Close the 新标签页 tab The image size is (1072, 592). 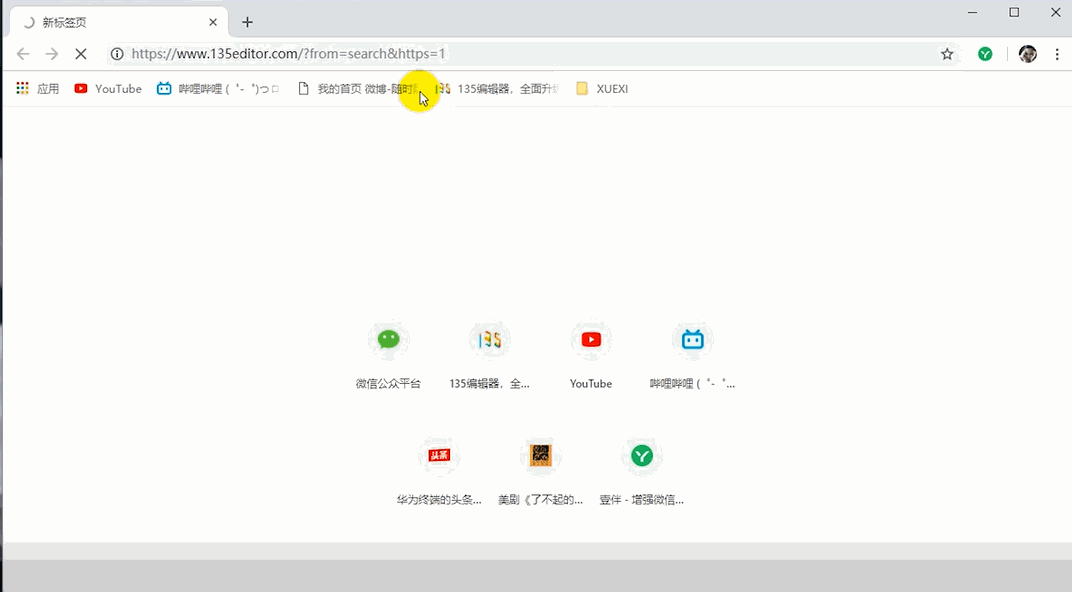point(213,23)
